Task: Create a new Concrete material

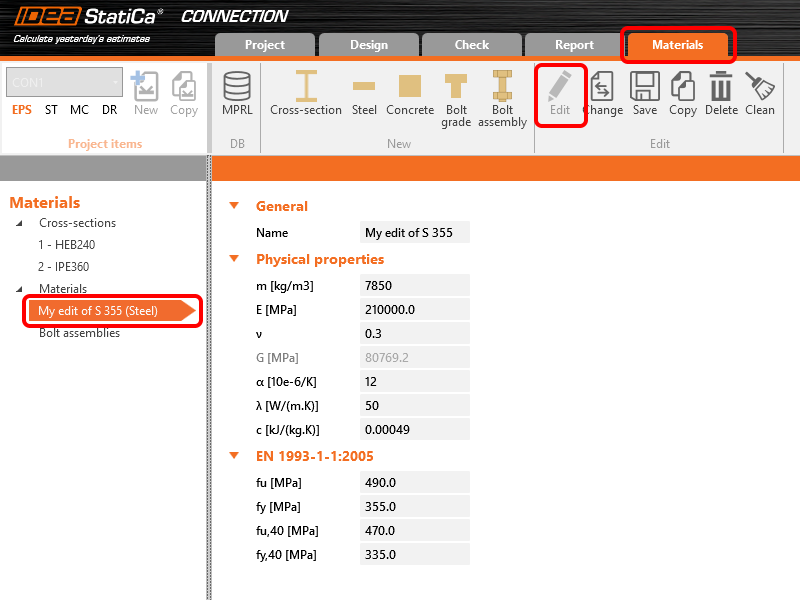Action: (410, 95)
